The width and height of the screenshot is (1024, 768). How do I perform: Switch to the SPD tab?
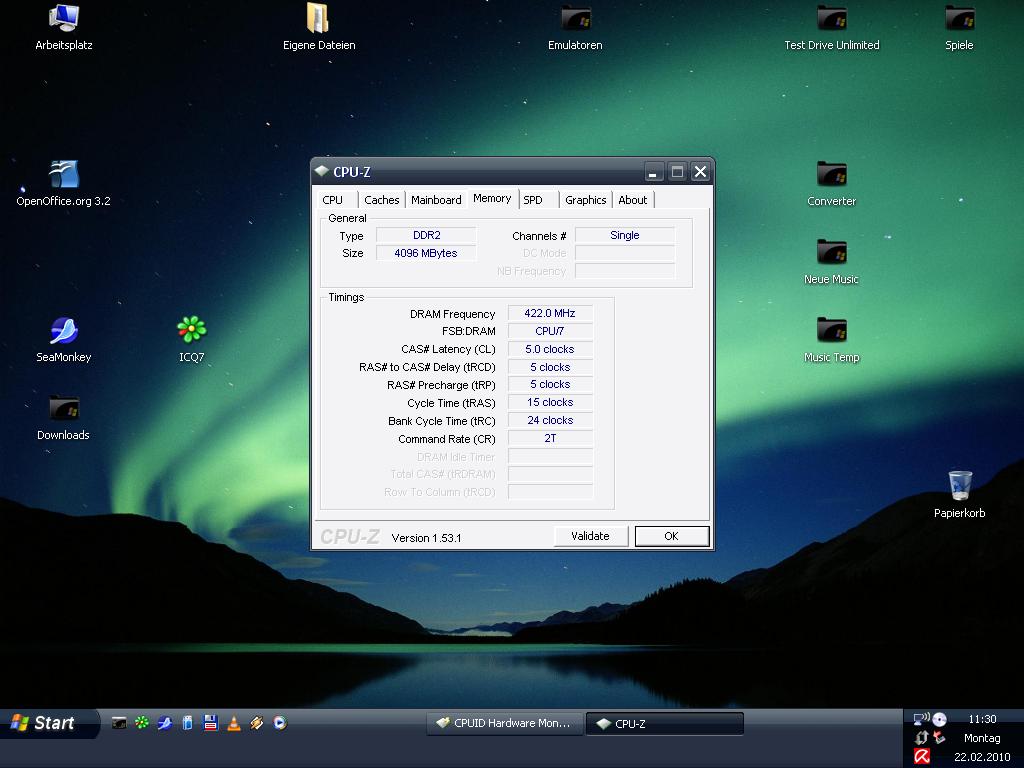[x=533, y=200]
